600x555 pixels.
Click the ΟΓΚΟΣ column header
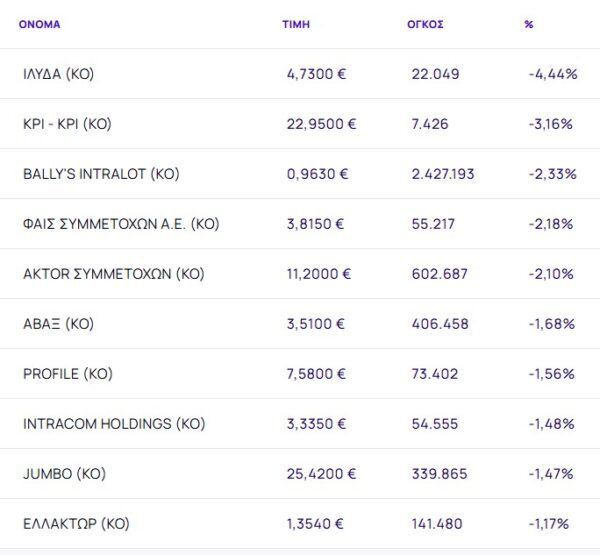click(425, 24)
